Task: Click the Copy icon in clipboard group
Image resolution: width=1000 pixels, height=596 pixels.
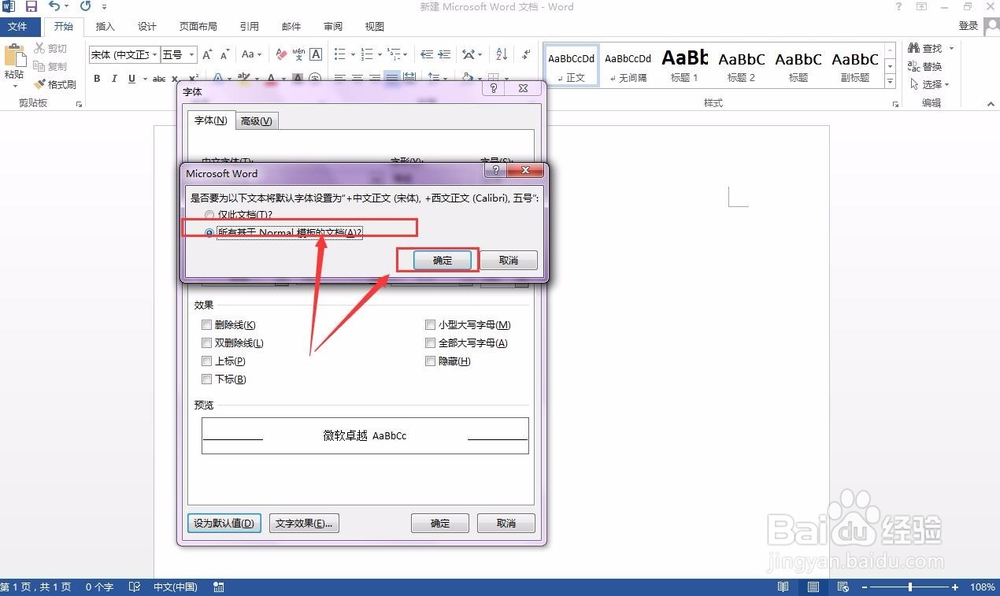Action: pos(39,66)
